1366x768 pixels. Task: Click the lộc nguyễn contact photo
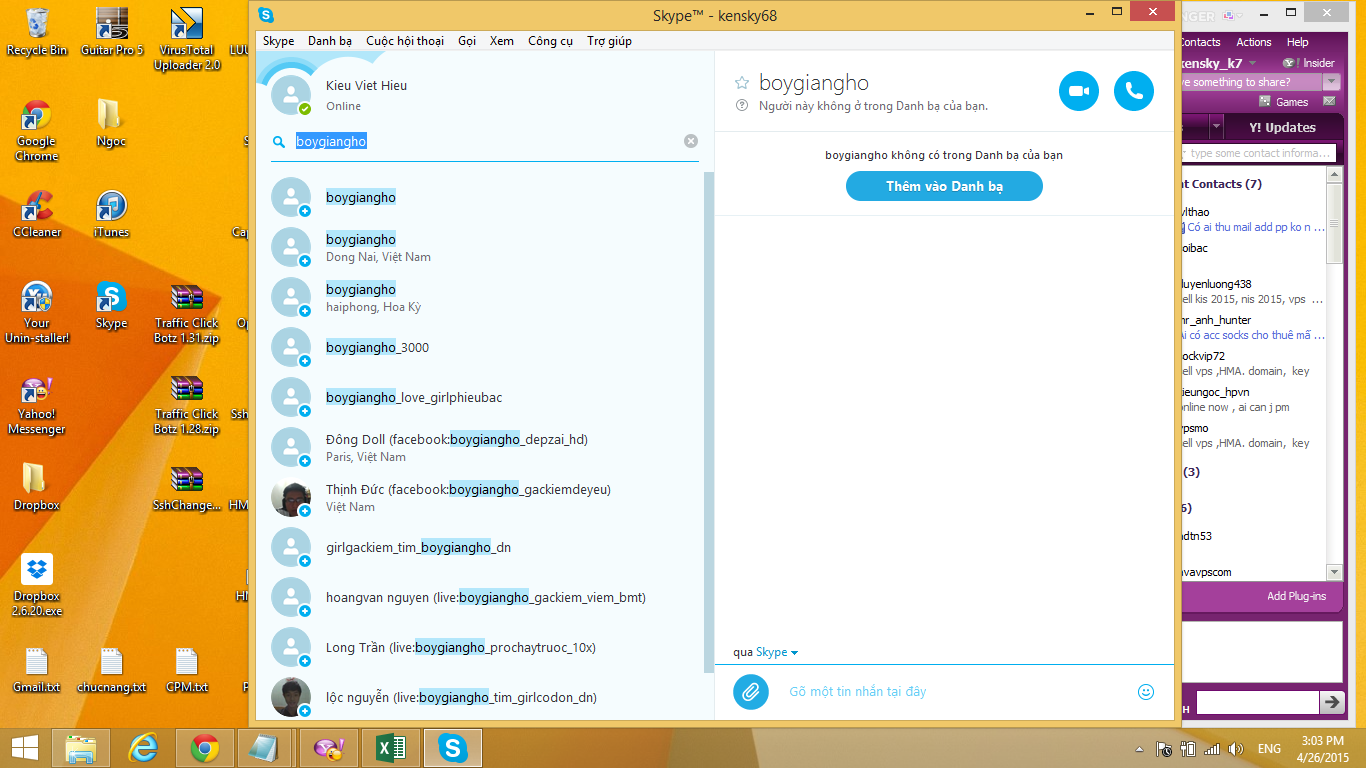click(291, 697)
